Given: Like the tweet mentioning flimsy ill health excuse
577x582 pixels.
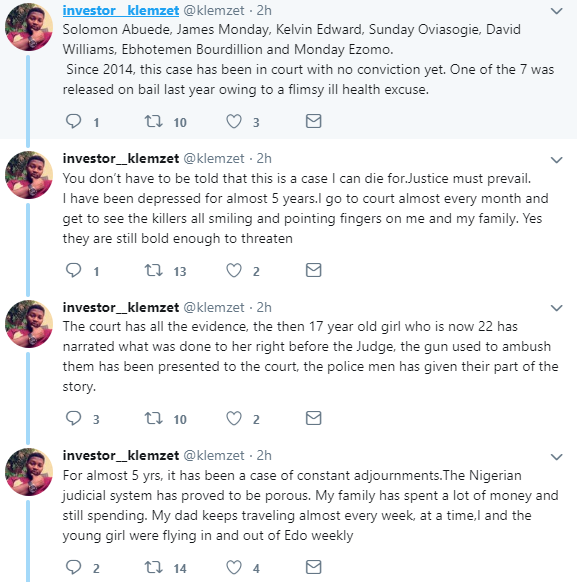Looking at the screenshot, I should [x=234, y=121].
